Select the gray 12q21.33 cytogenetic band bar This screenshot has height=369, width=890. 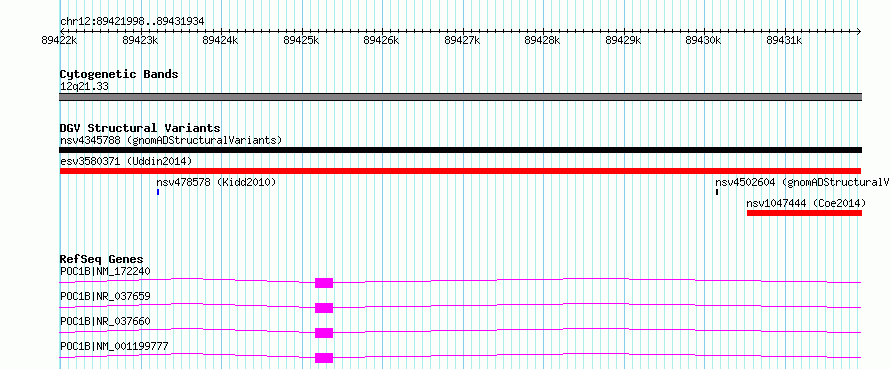click(x=460, y=97)
